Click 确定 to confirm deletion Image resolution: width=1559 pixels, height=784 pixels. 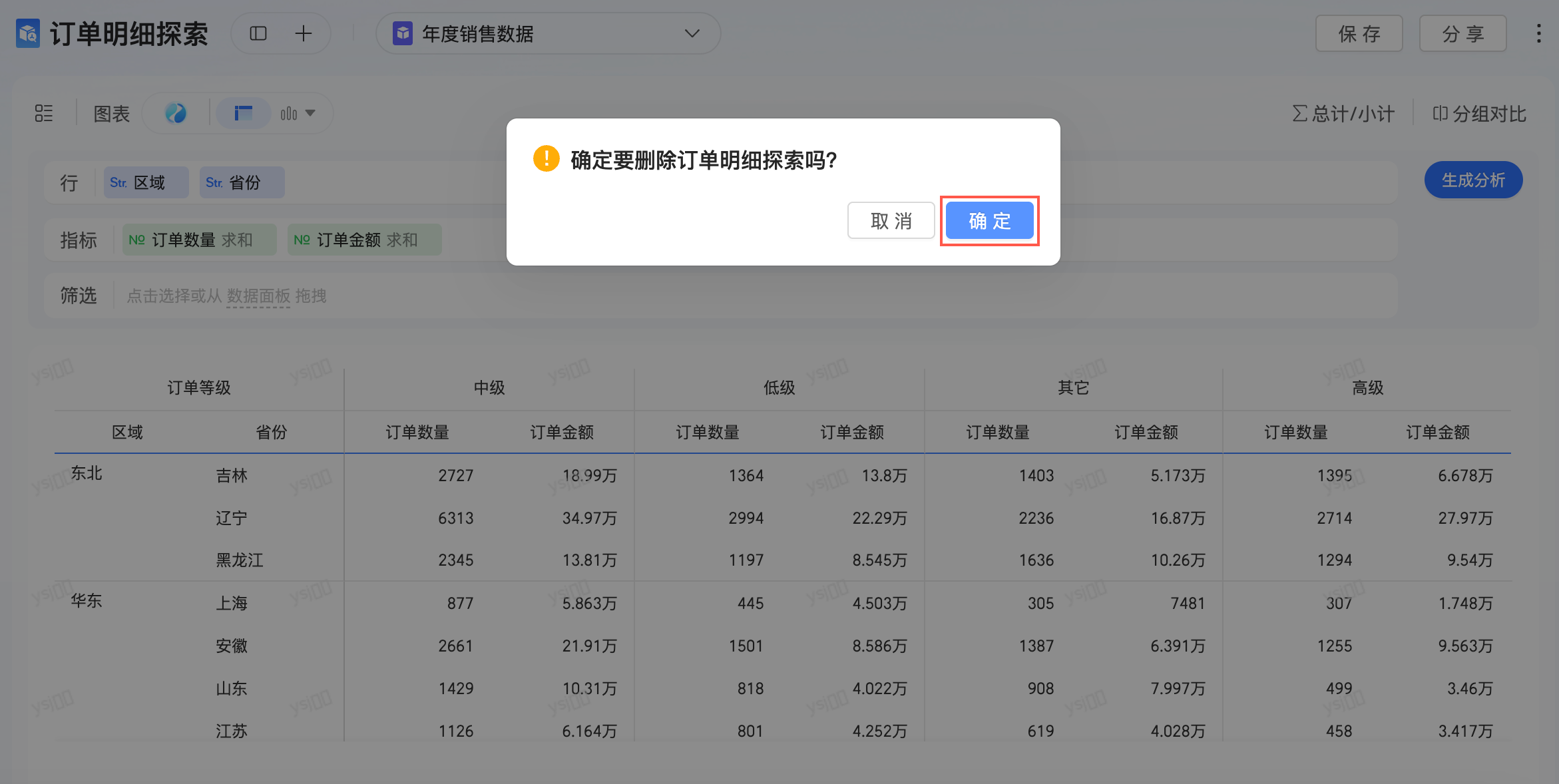(989, 221)
